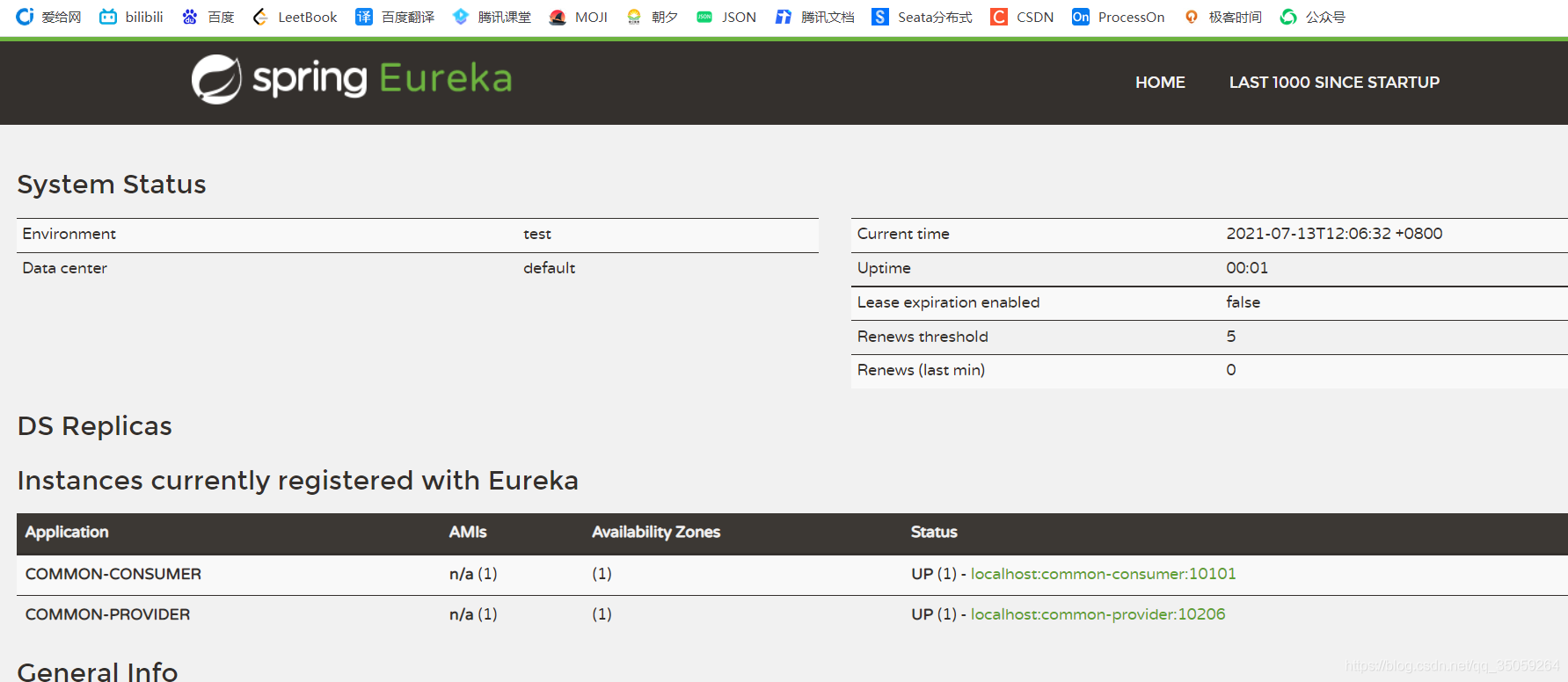Select the COMMON-CONSUMER application cell

pos(113,574)
